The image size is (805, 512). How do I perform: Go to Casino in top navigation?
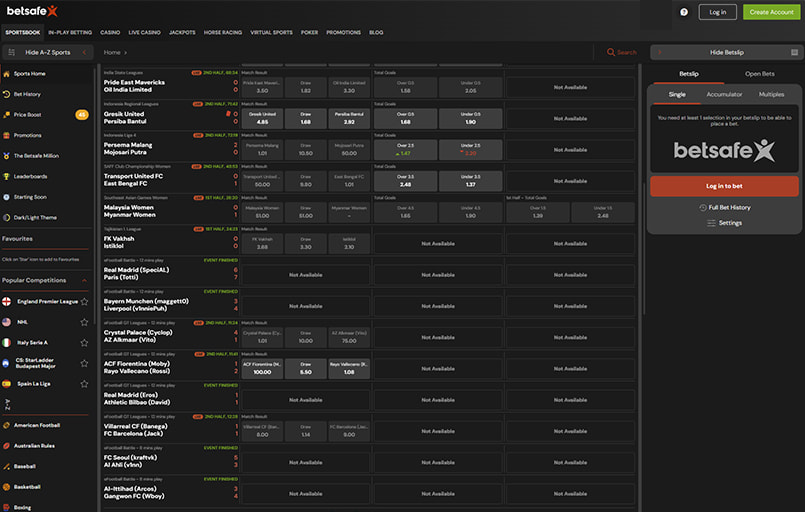pos(110,32)
